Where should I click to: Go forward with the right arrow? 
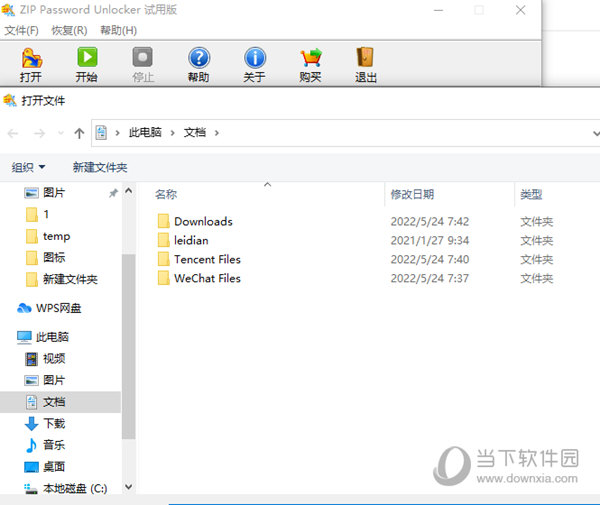click(39, 133)
